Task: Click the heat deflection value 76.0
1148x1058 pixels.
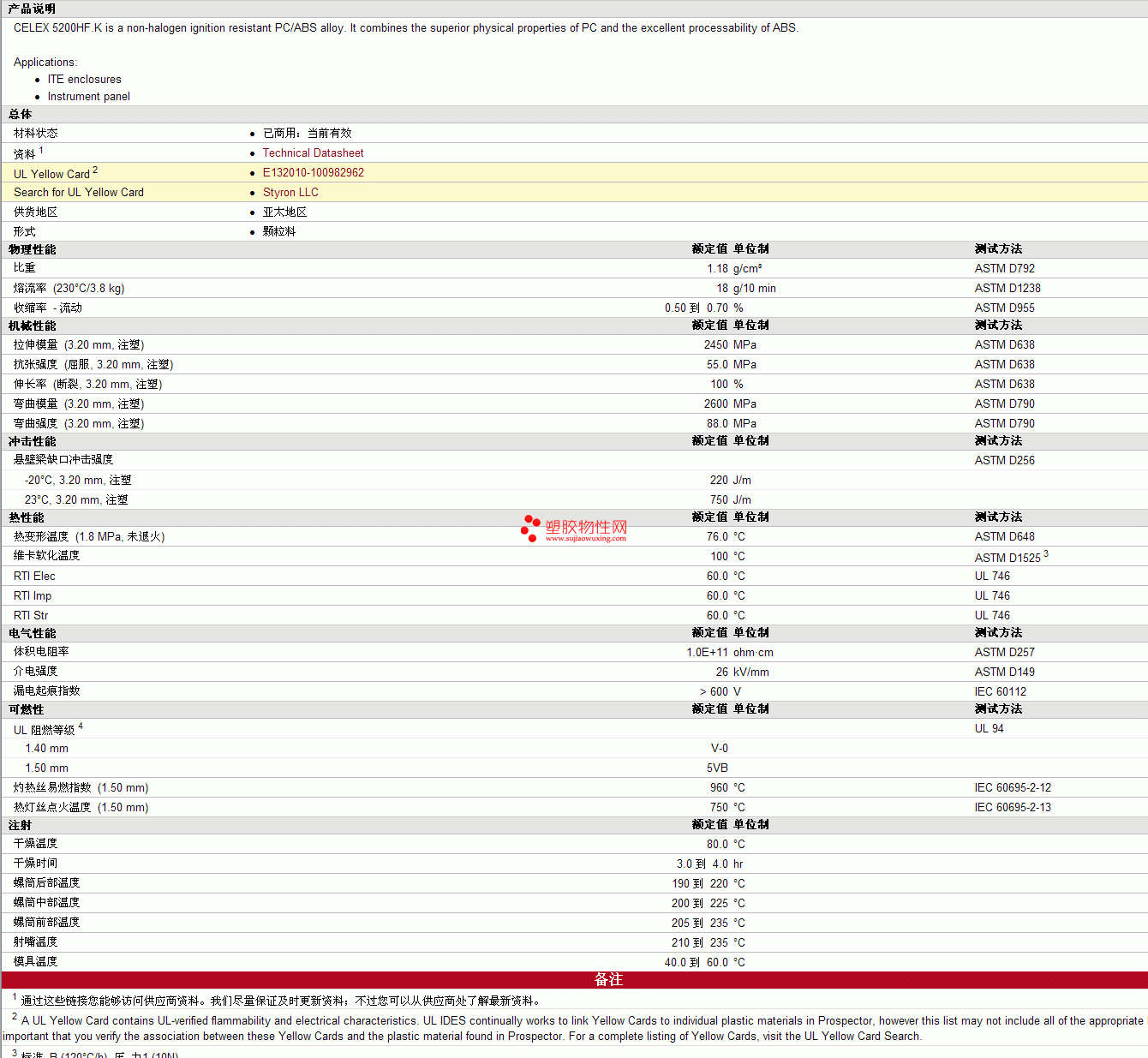Action: (717, 536)
